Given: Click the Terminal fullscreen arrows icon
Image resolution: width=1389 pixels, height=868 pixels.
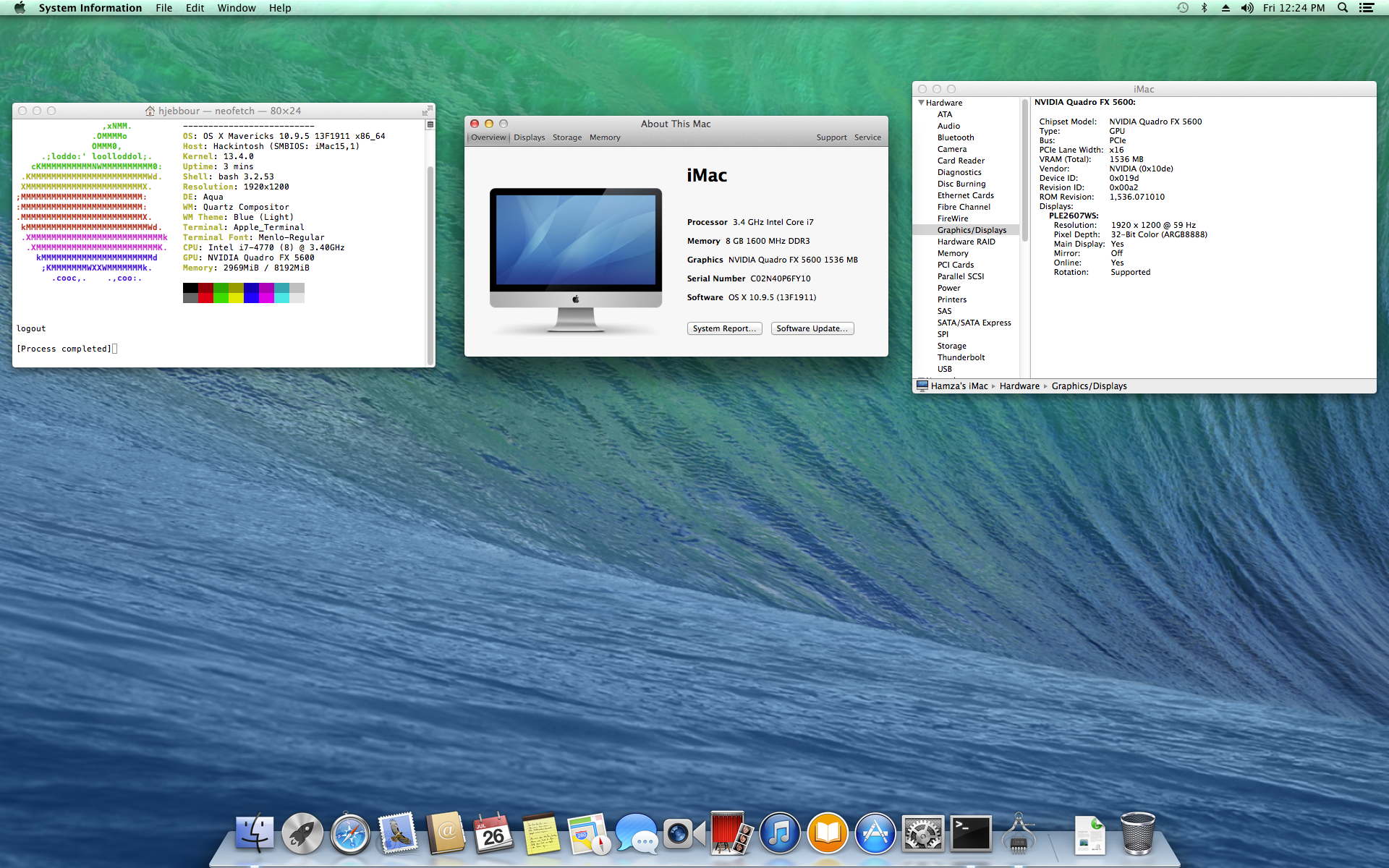Looking at the screenshot, I should 428,111.
